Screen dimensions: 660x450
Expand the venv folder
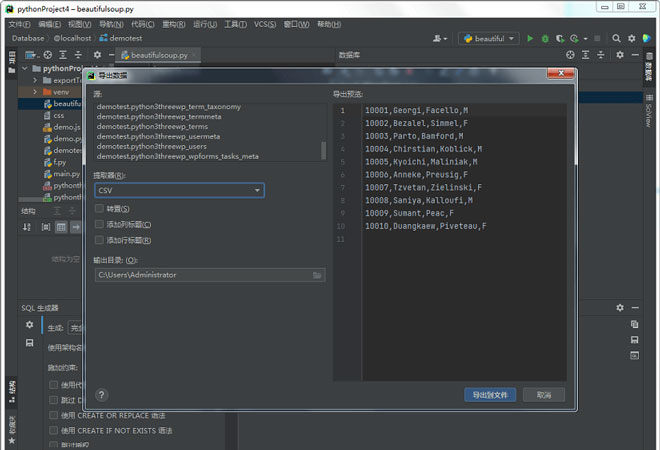tap(35, 92)
